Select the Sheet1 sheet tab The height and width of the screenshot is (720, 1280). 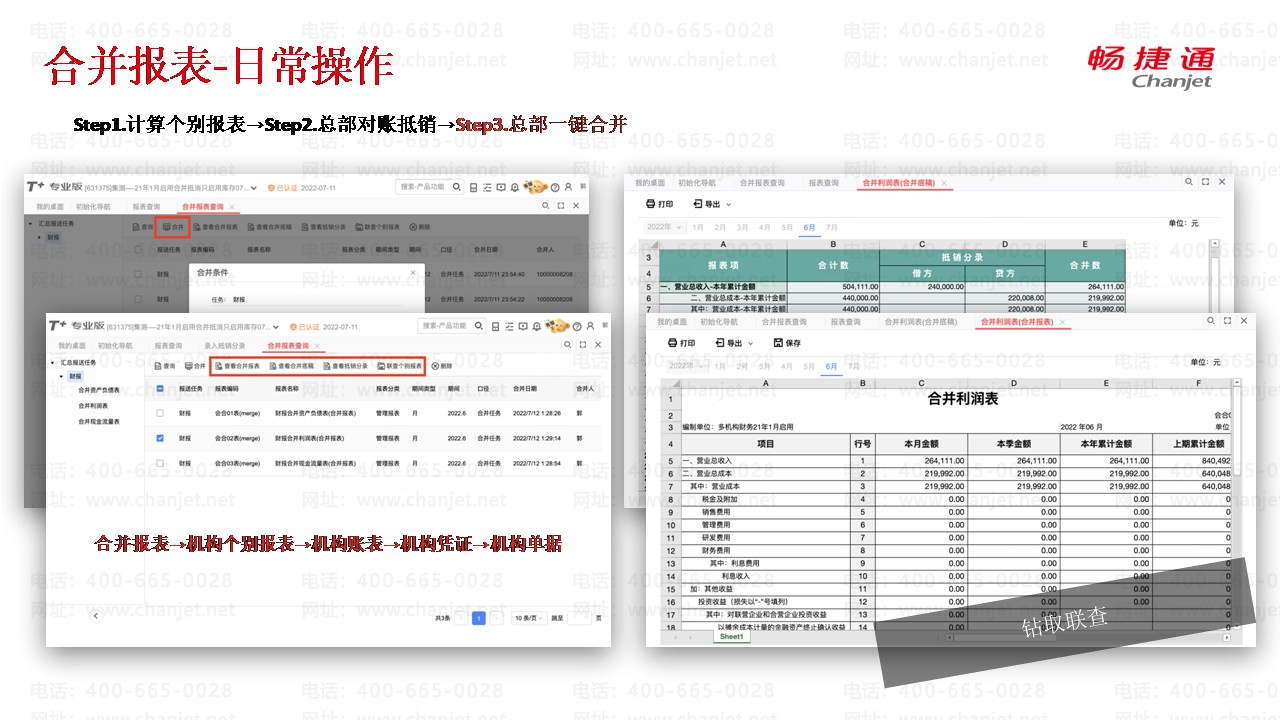731,636
